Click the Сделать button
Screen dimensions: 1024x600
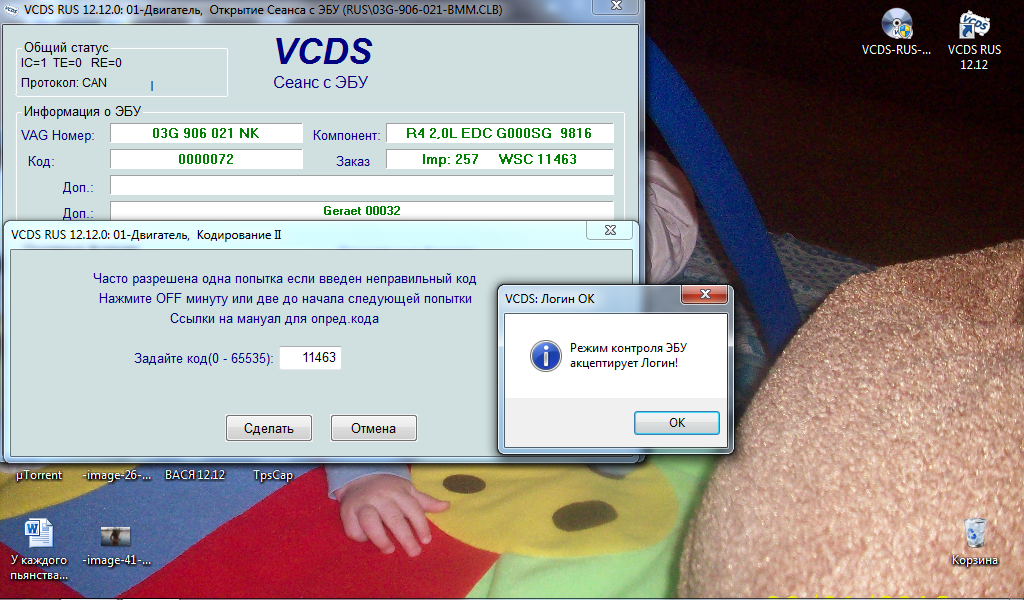(269, 428)
